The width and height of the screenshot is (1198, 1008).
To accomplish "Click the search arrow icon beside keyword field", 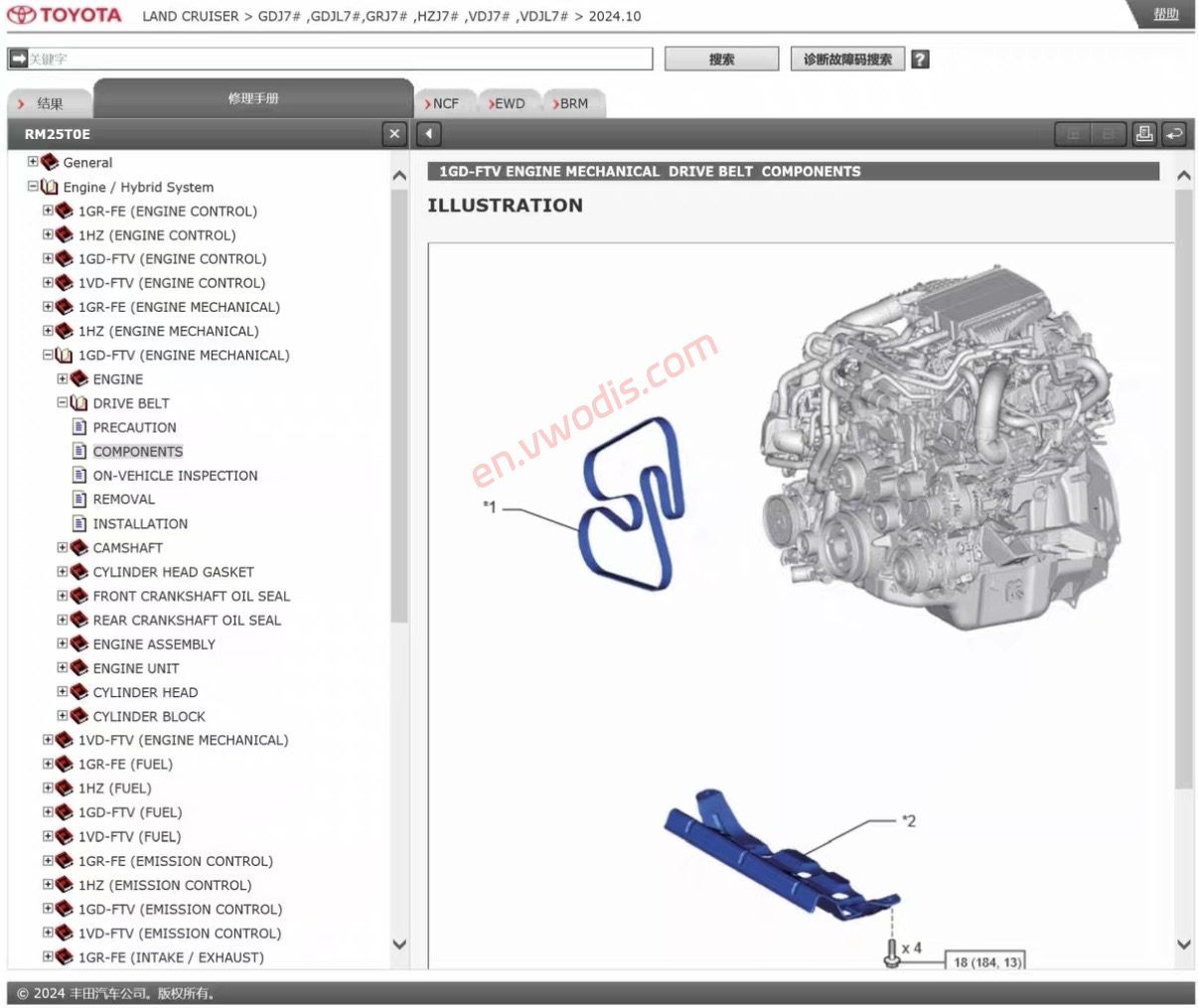I will [x=18, y=59].
